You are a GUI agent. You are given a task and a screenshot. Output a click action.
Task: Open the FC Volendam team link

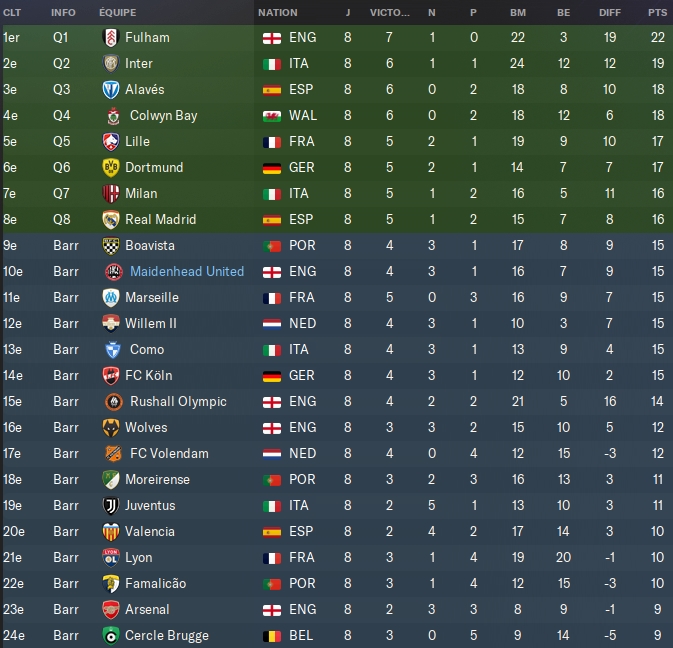coord(167,453)
